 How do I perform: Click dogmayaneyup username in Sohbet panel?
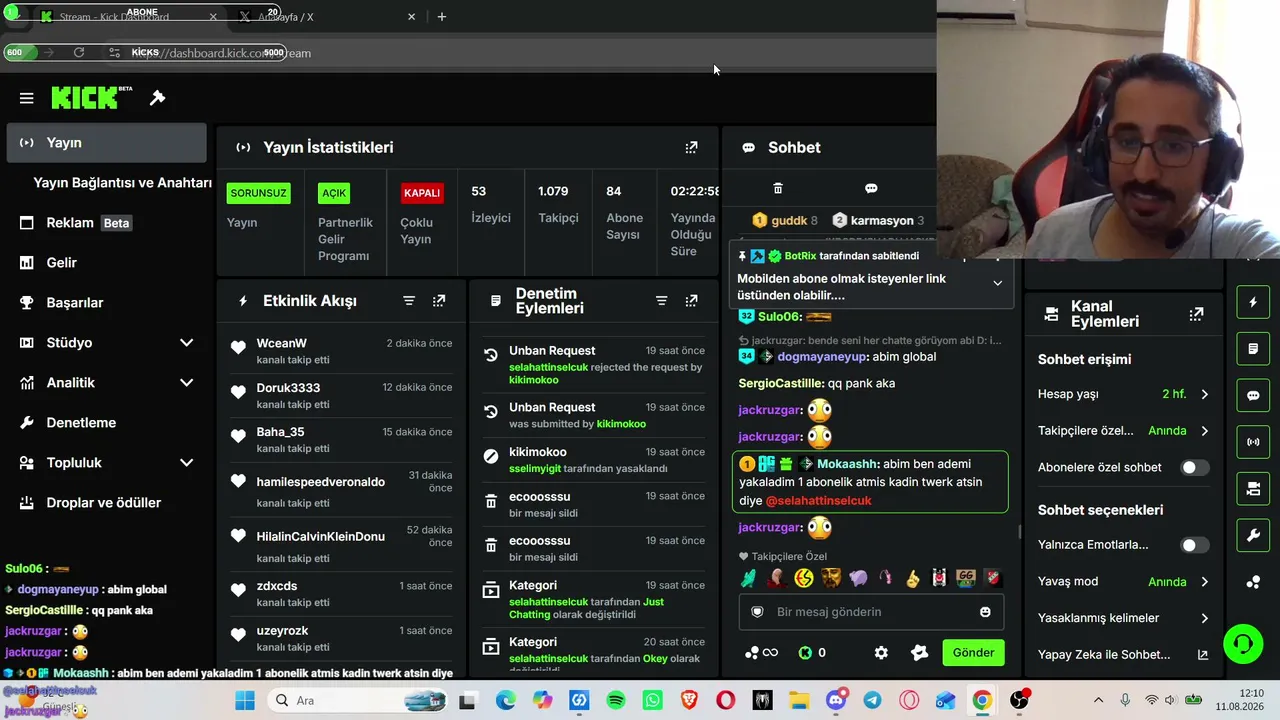(x=822, y=357)
